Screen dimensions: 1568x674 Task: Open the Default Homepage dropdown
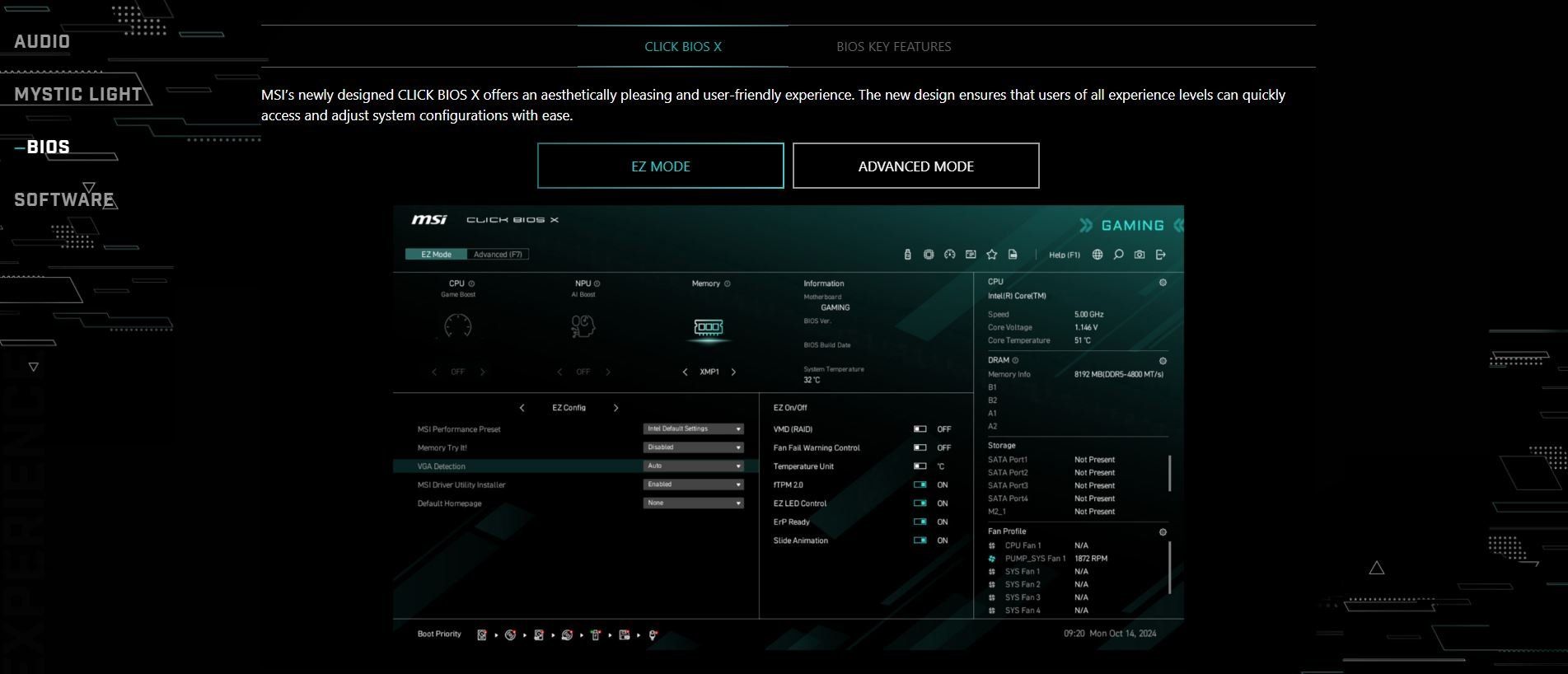click(693, 503)
